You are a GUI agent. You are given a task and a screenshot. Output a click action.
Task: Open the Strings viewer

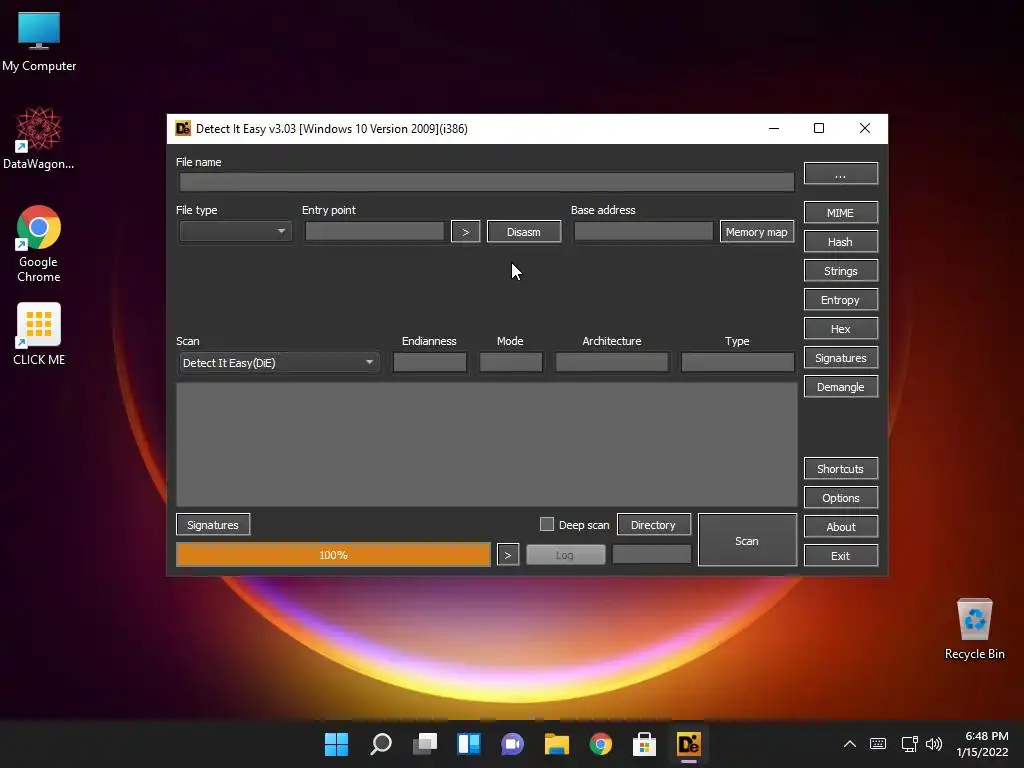(x=840, y=271)
